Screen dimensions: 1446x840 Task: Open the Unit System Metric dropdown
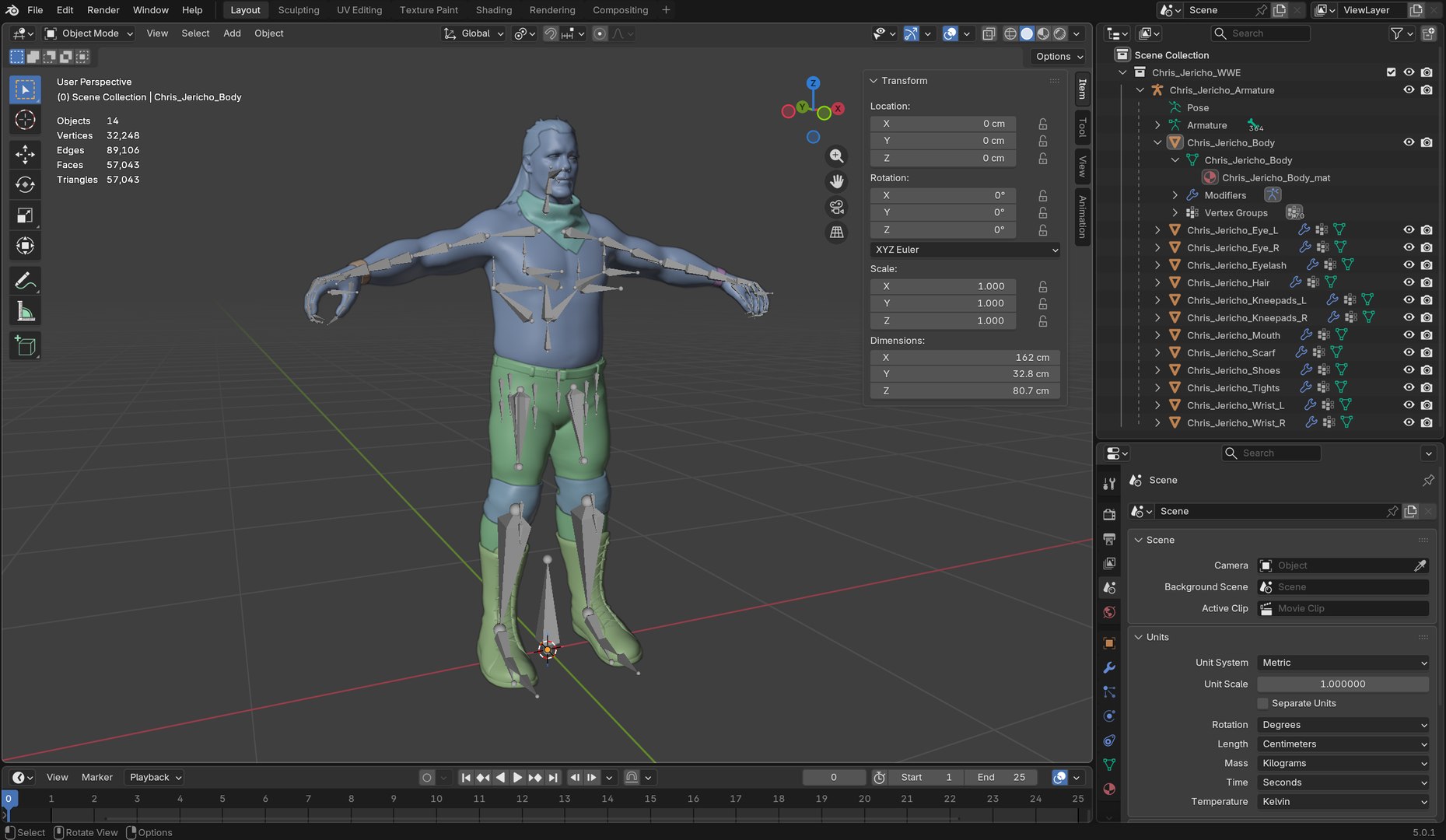1343,663
